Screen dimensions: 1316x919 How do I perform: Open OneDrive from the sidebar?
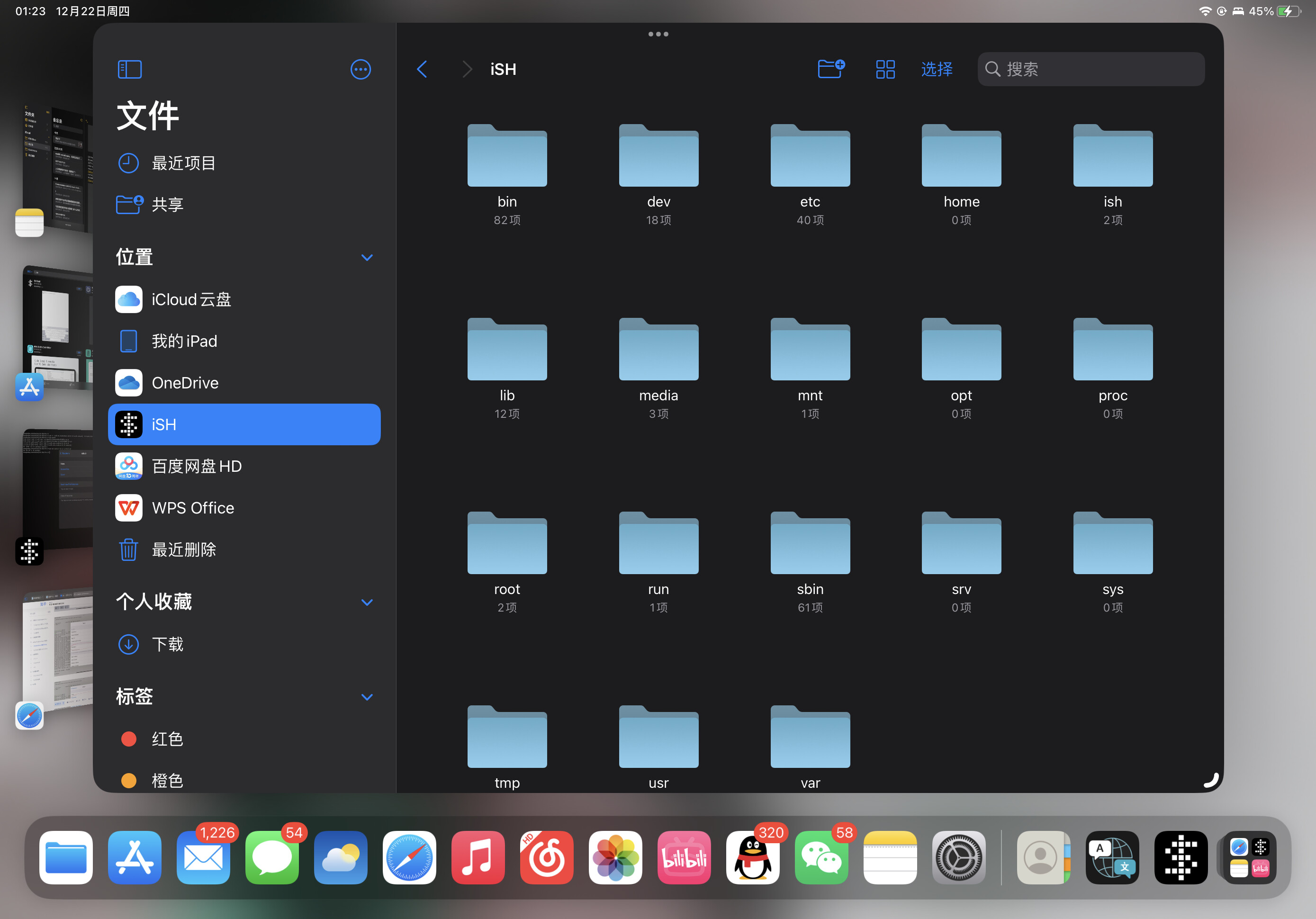[x=185, y=382]
